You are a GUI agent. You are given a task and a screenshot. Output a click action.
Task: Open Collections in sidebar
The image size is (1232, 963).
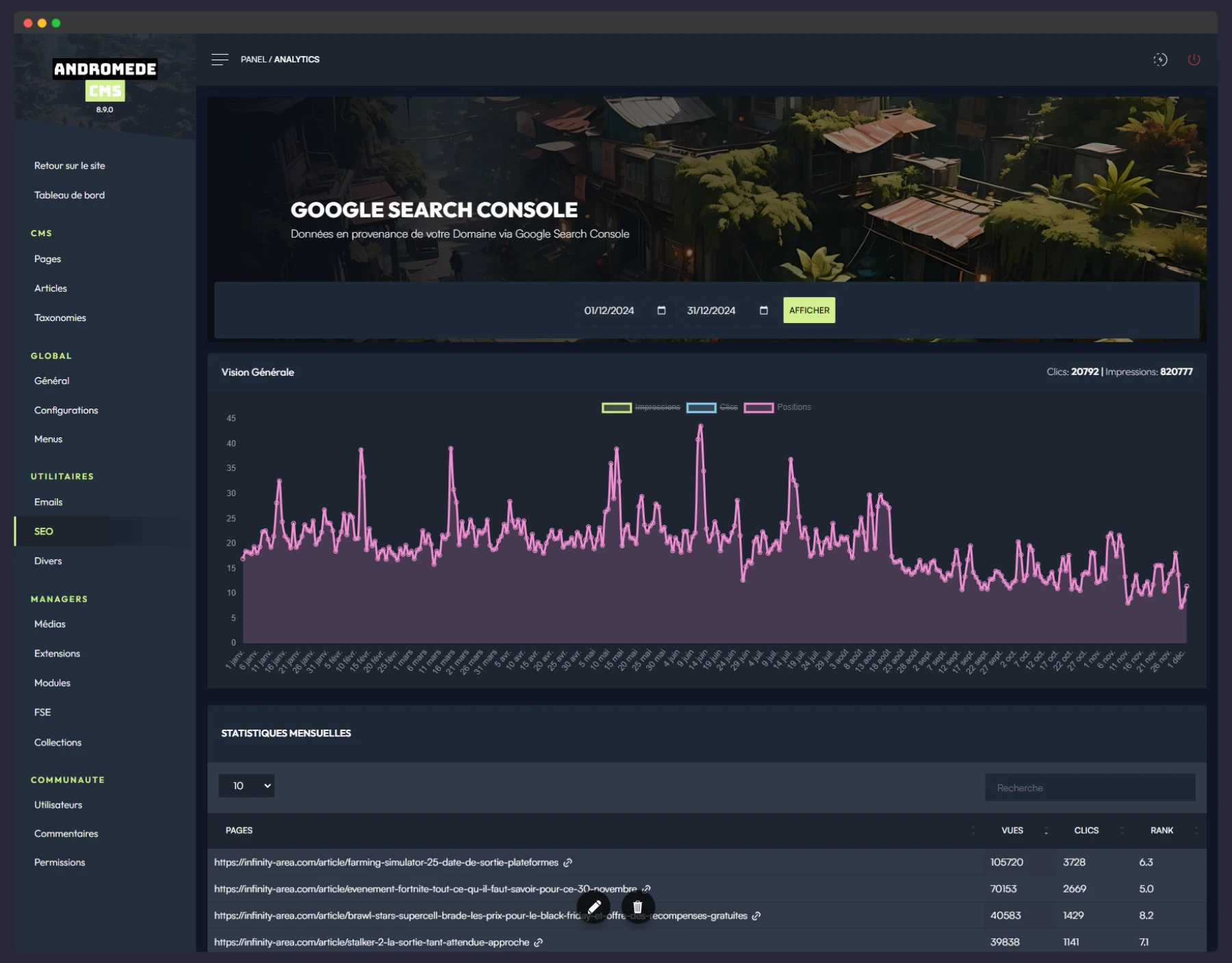pyautogui.click(x=58, y=743)
